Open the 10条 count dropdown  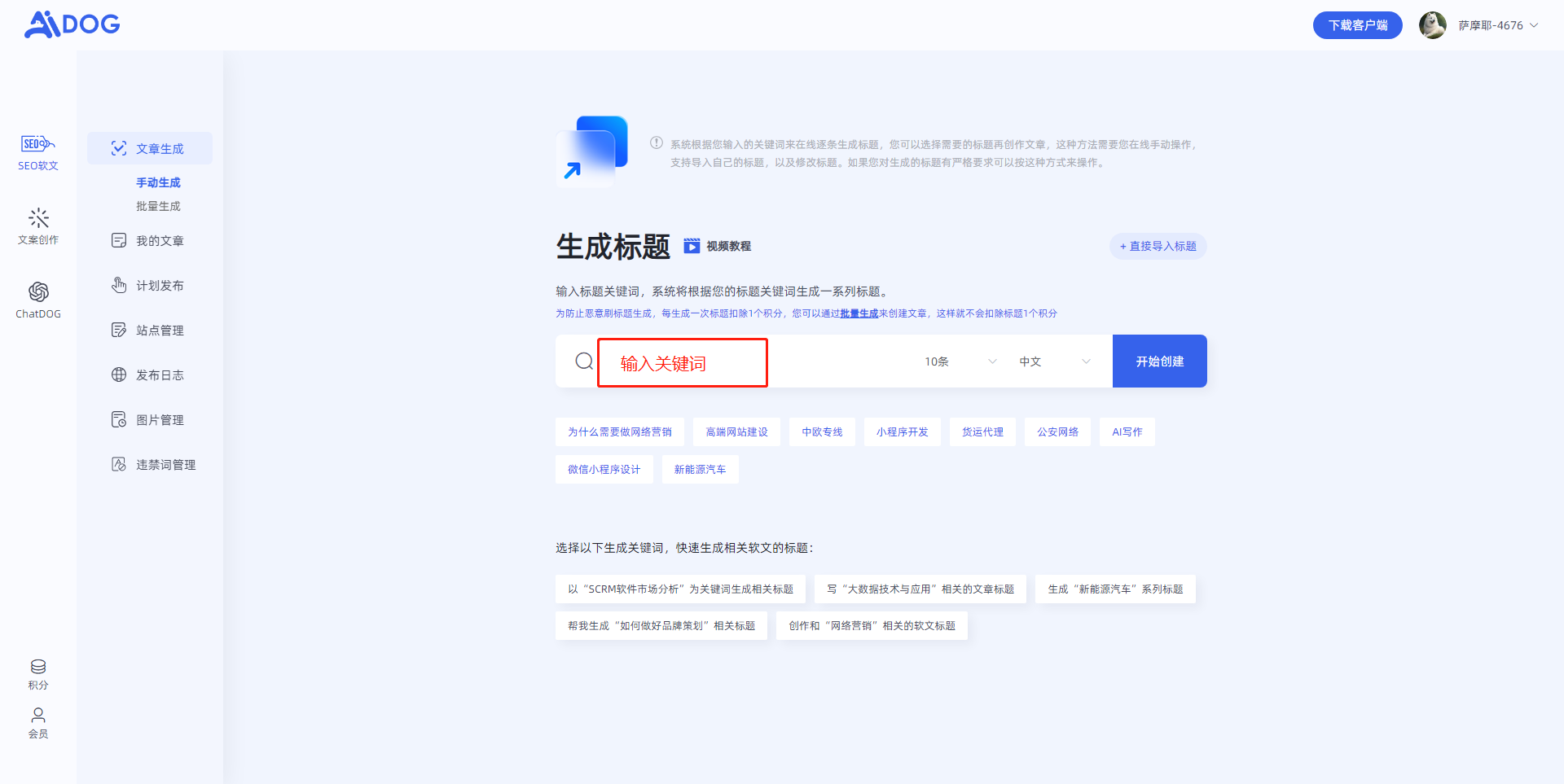tap(960, 361)
